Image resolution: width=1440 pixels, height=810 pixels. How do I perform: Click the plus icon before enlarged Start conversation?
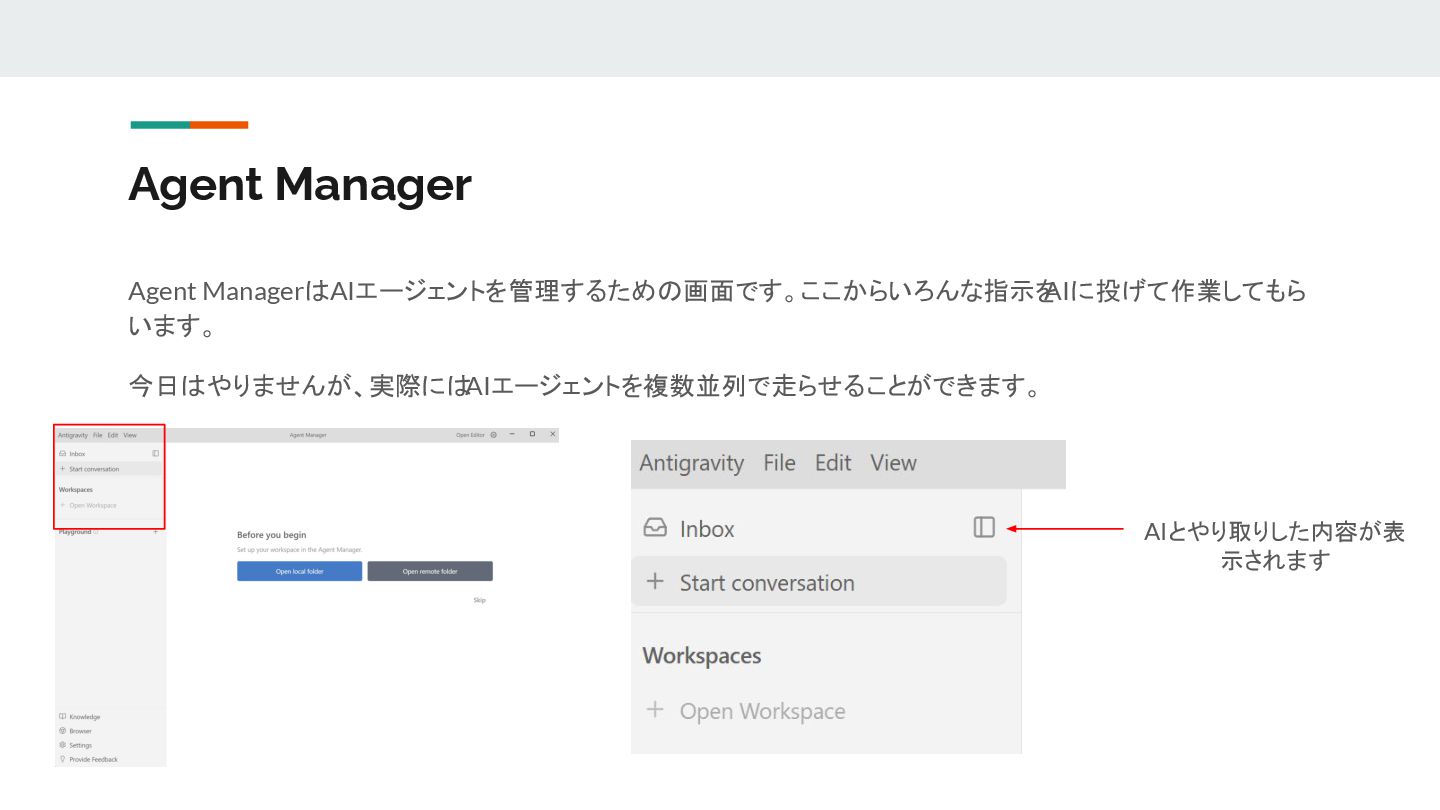[x=655, y=581]
